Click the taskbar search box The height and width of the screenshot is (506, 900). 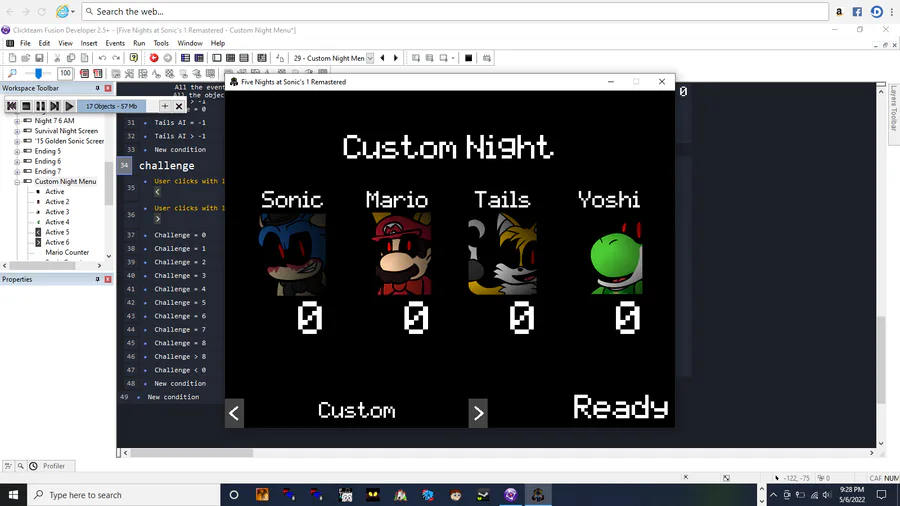[124, 495]
